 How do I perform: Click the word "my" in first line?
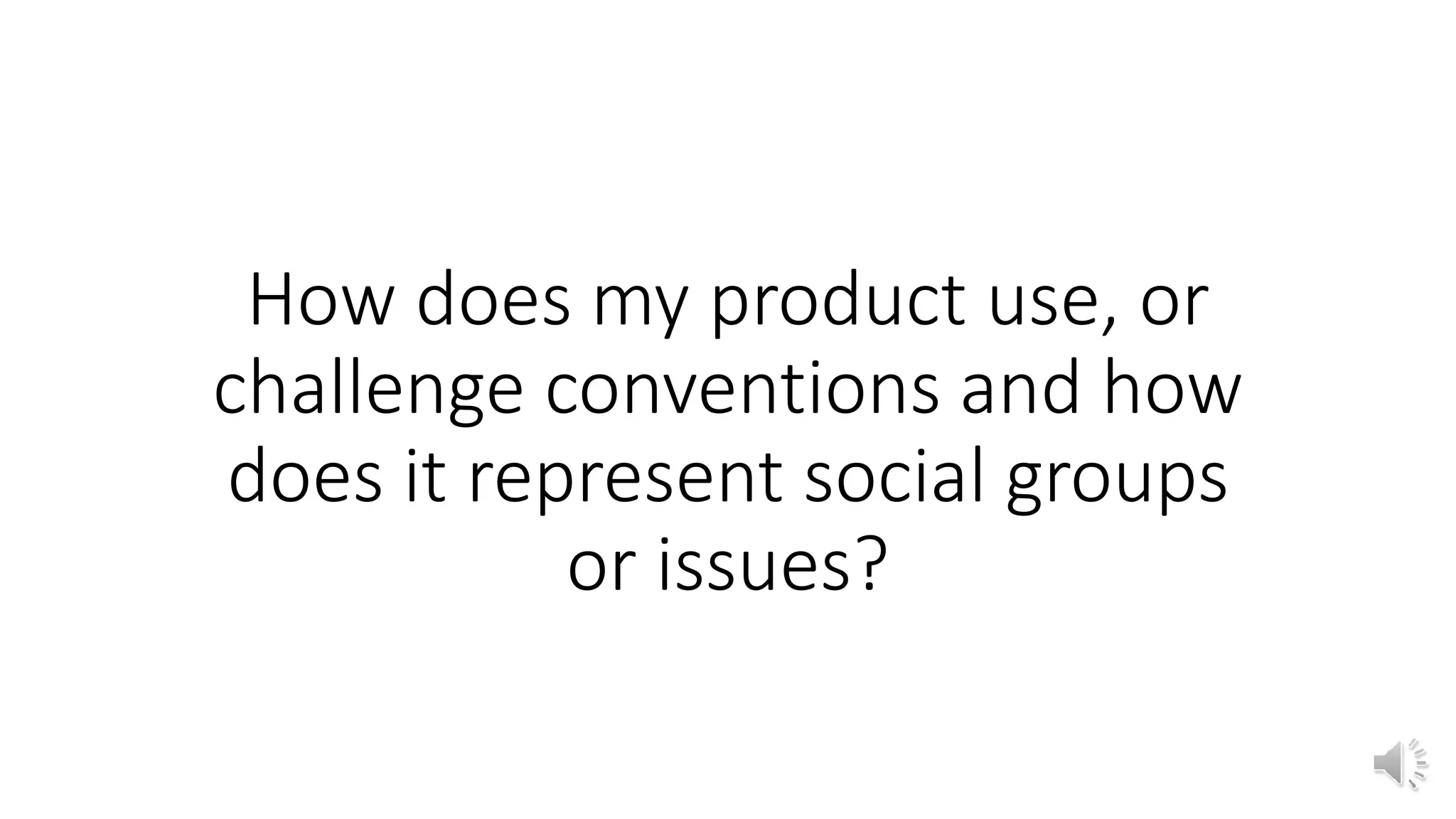641,309
